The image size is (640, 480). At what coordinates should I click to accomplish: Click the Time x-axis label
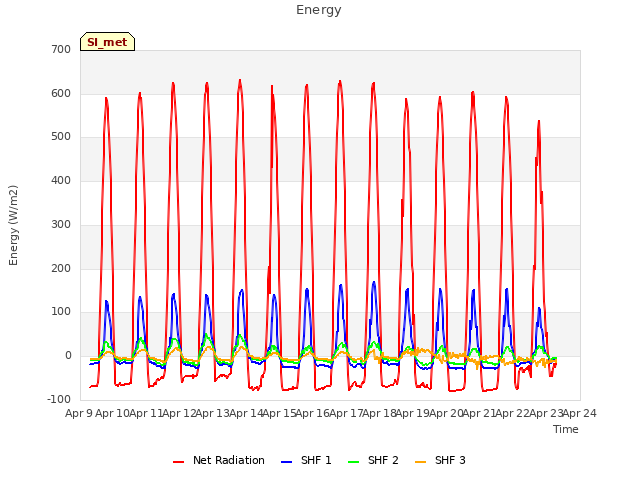(566, 429)
